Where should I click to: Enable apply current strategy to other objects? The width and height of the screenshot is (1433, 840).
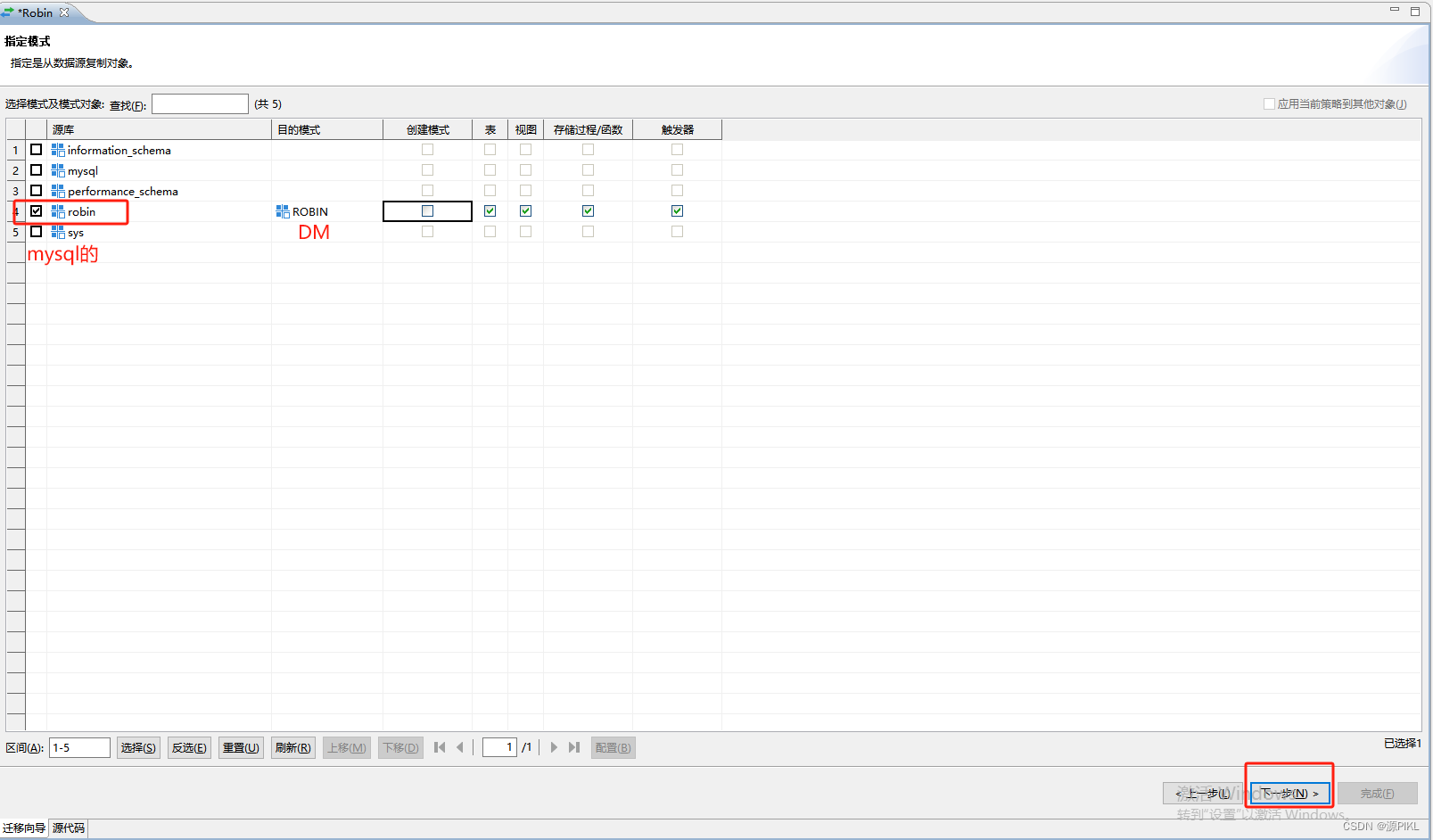[x=1269, y=104]
